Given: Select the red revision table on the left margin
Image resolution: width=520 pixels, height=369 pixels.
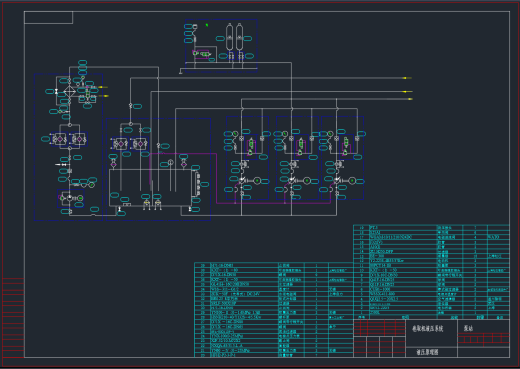Looking at the screenshot, I should coord(13,318).
